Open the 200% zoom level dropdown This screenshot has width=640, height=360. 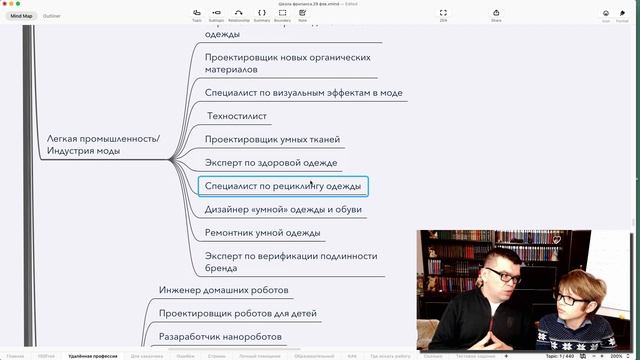(x=620, y=356)
